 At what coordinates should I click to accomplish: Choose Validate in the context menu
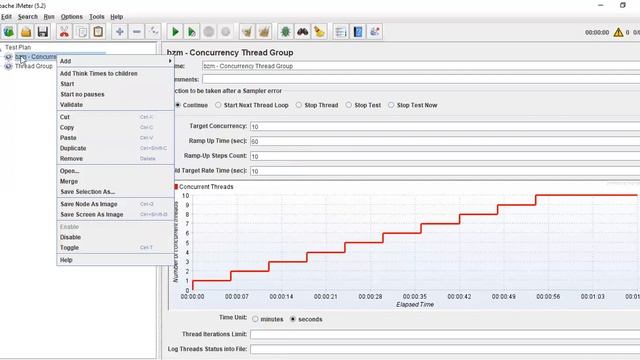click(116, 104)
